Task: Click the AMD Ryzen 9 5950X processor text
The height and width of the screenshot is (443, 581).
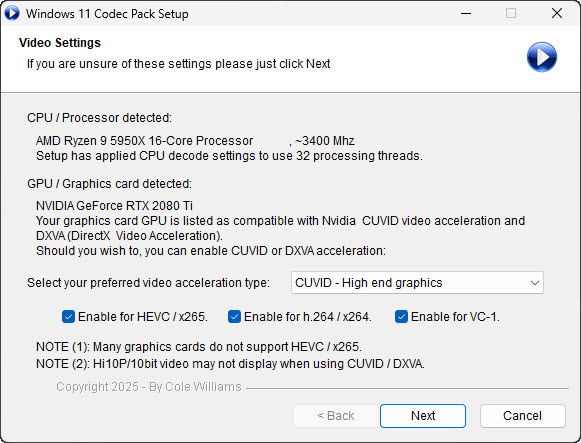Action: (145, 141)
